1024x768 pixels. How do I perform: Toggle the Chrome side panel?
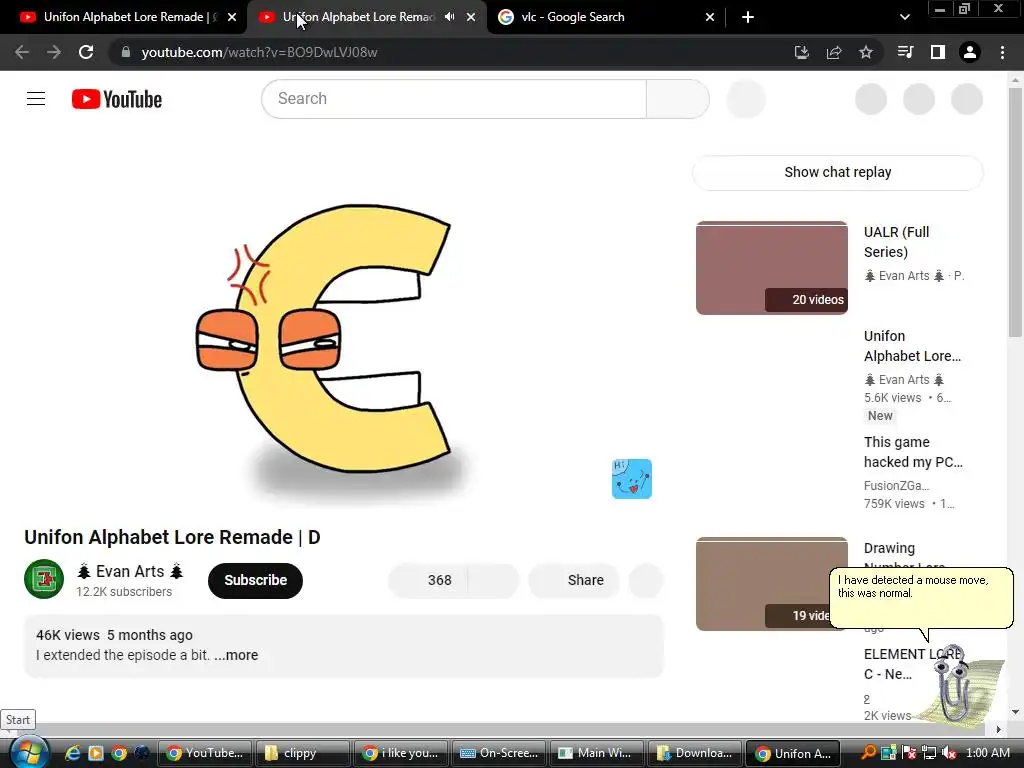(938, 52)
